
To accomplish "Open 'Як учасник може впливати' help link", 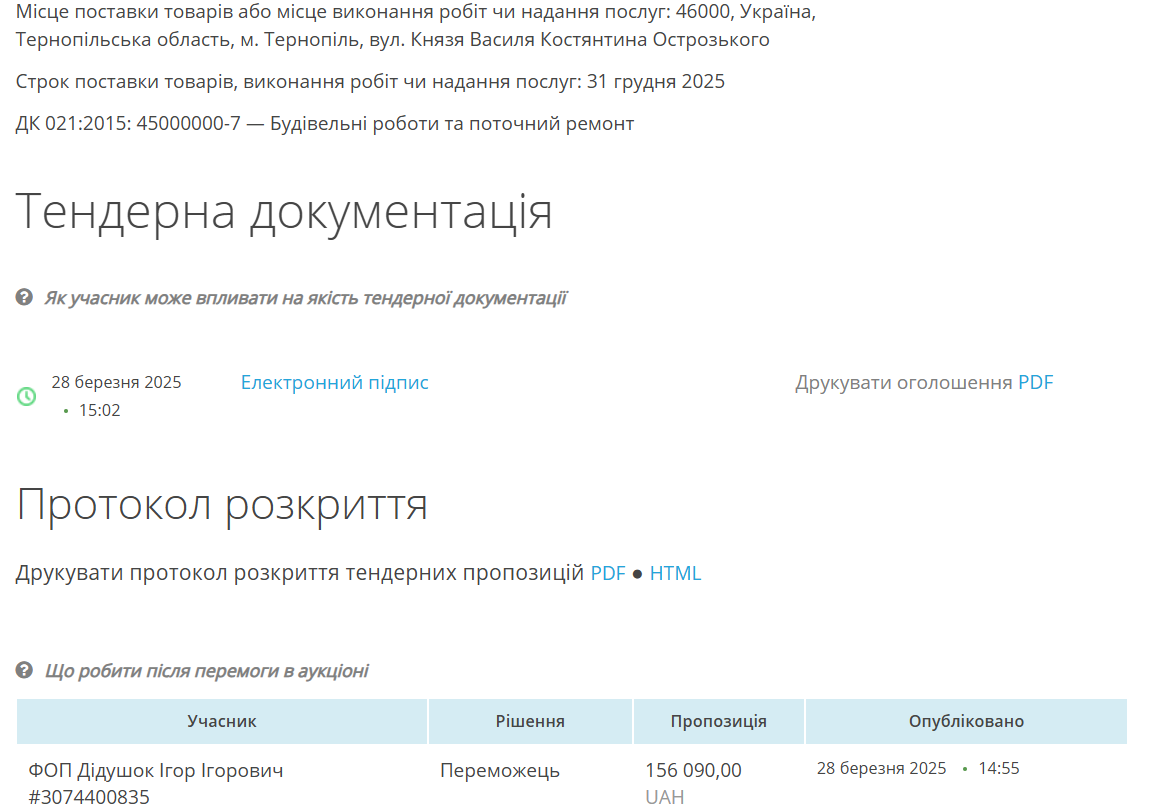I will click(x=305, y=298).
